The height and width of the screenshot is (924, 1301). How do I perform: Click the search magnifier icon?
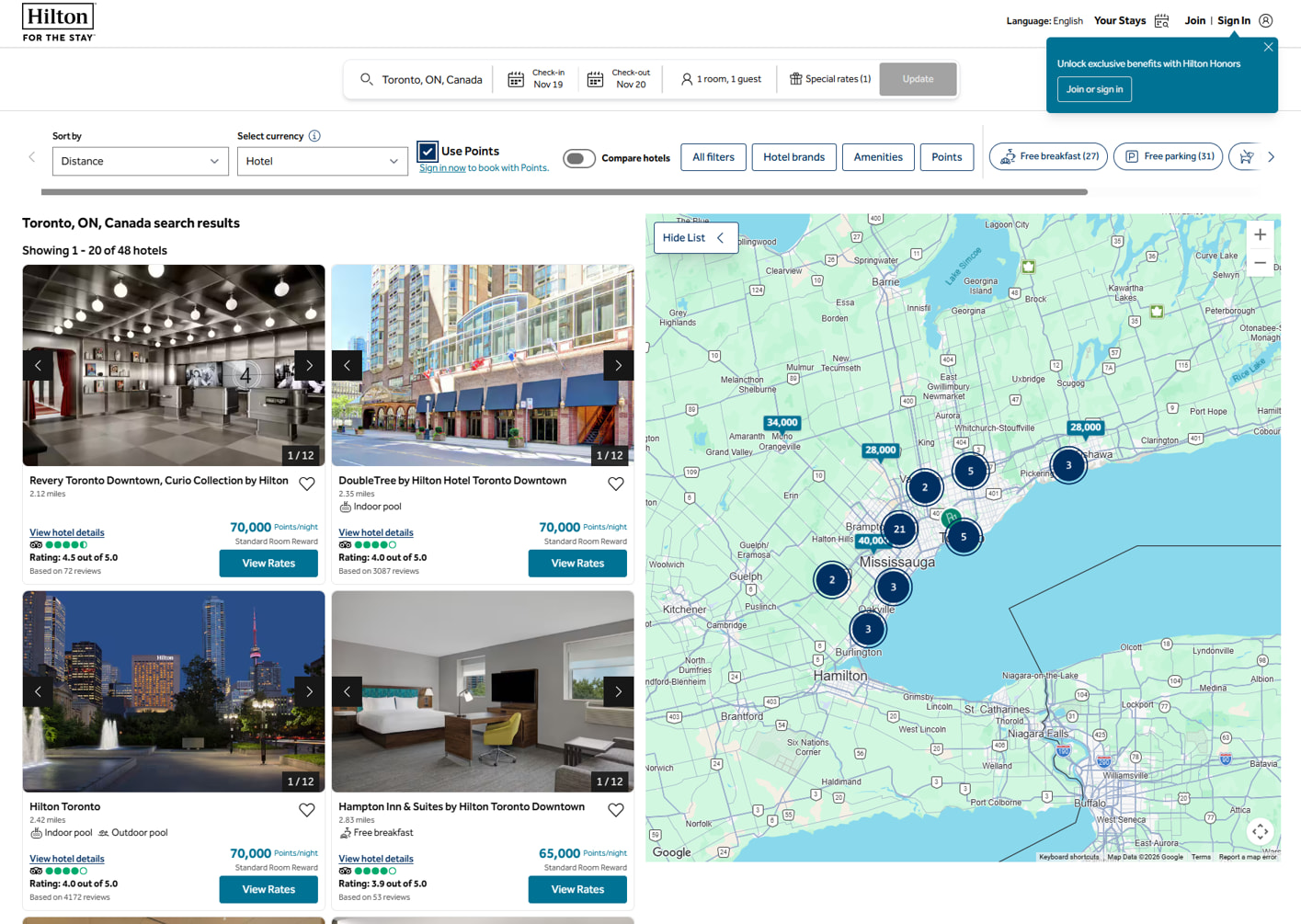click(366, 79)
